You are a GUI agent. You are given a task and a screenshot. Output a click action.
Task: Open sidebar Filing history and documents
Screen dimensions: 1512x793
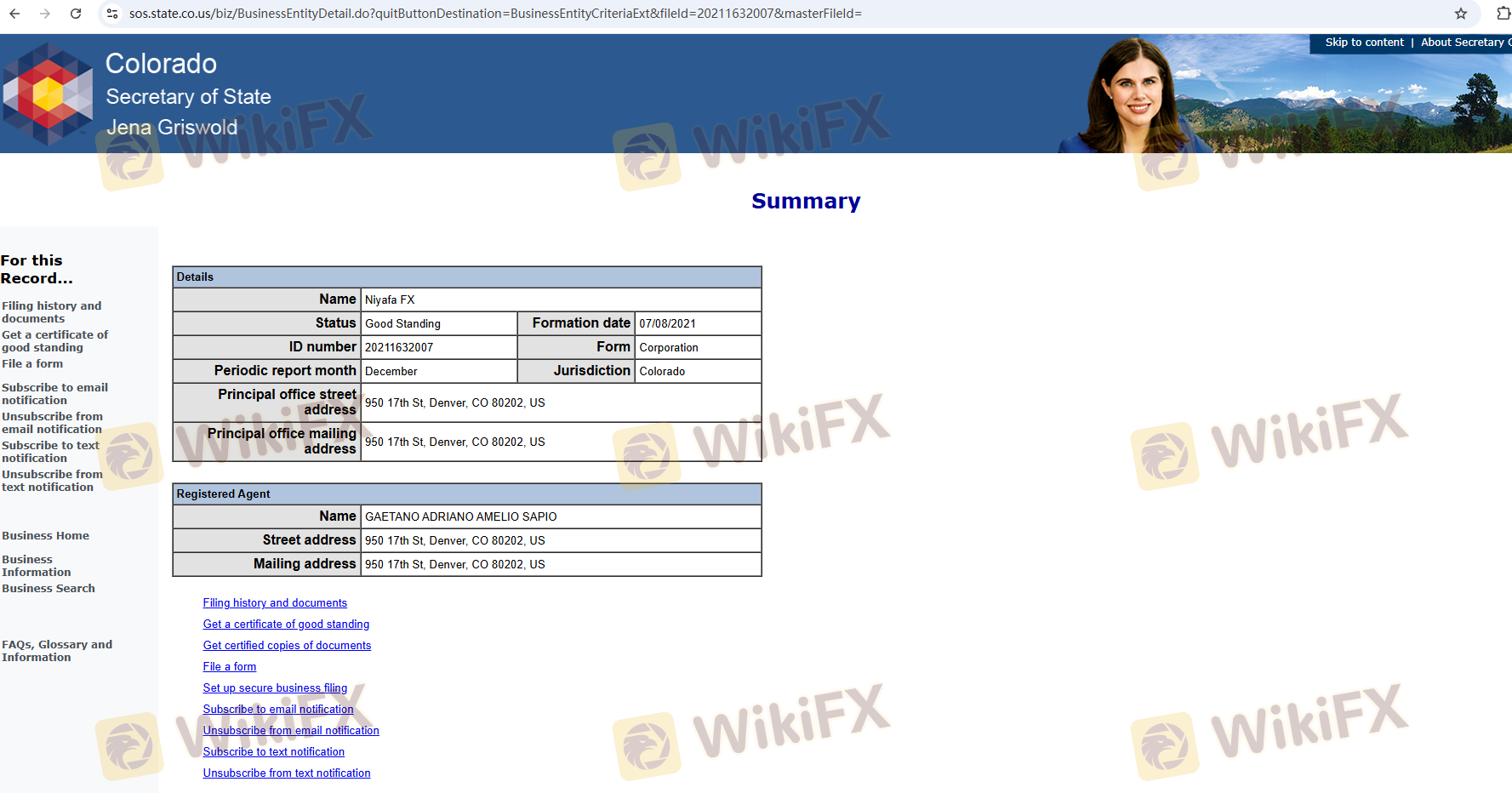51,312
